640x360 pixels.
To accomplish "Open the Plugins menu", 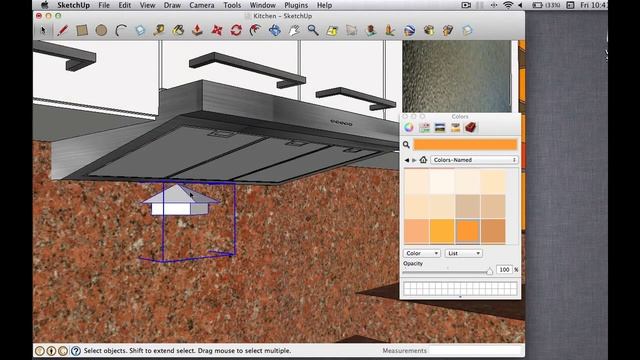I will tap(296, 5).
